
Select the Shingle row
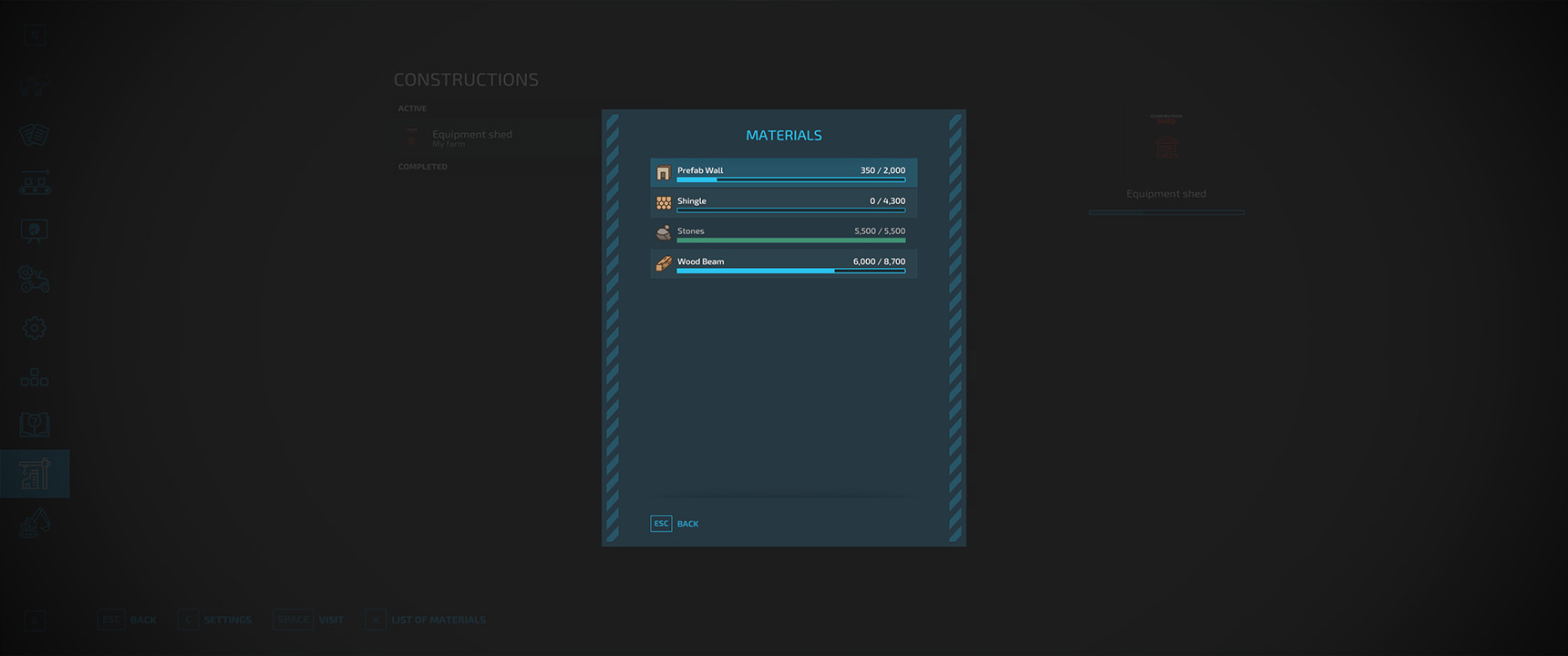784,203
